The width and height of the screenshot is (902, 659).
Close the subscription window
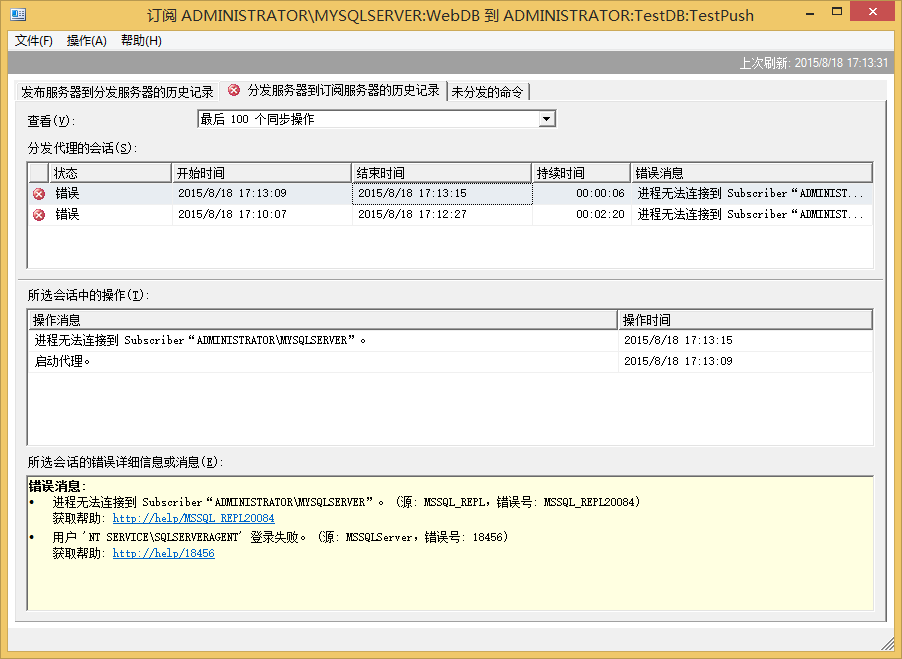(x=872, y=12)
